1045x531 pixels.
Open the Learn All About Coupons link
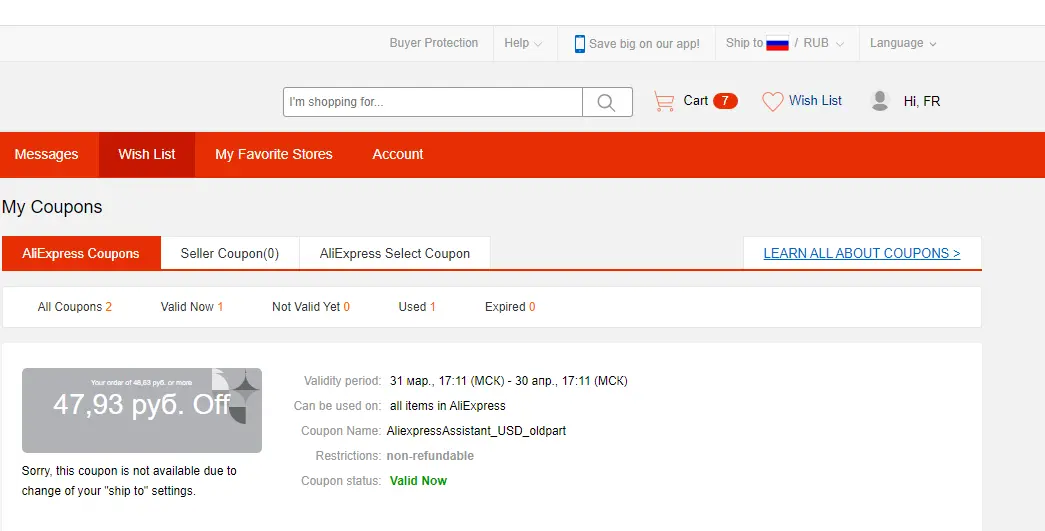click(x=862, y=253)
